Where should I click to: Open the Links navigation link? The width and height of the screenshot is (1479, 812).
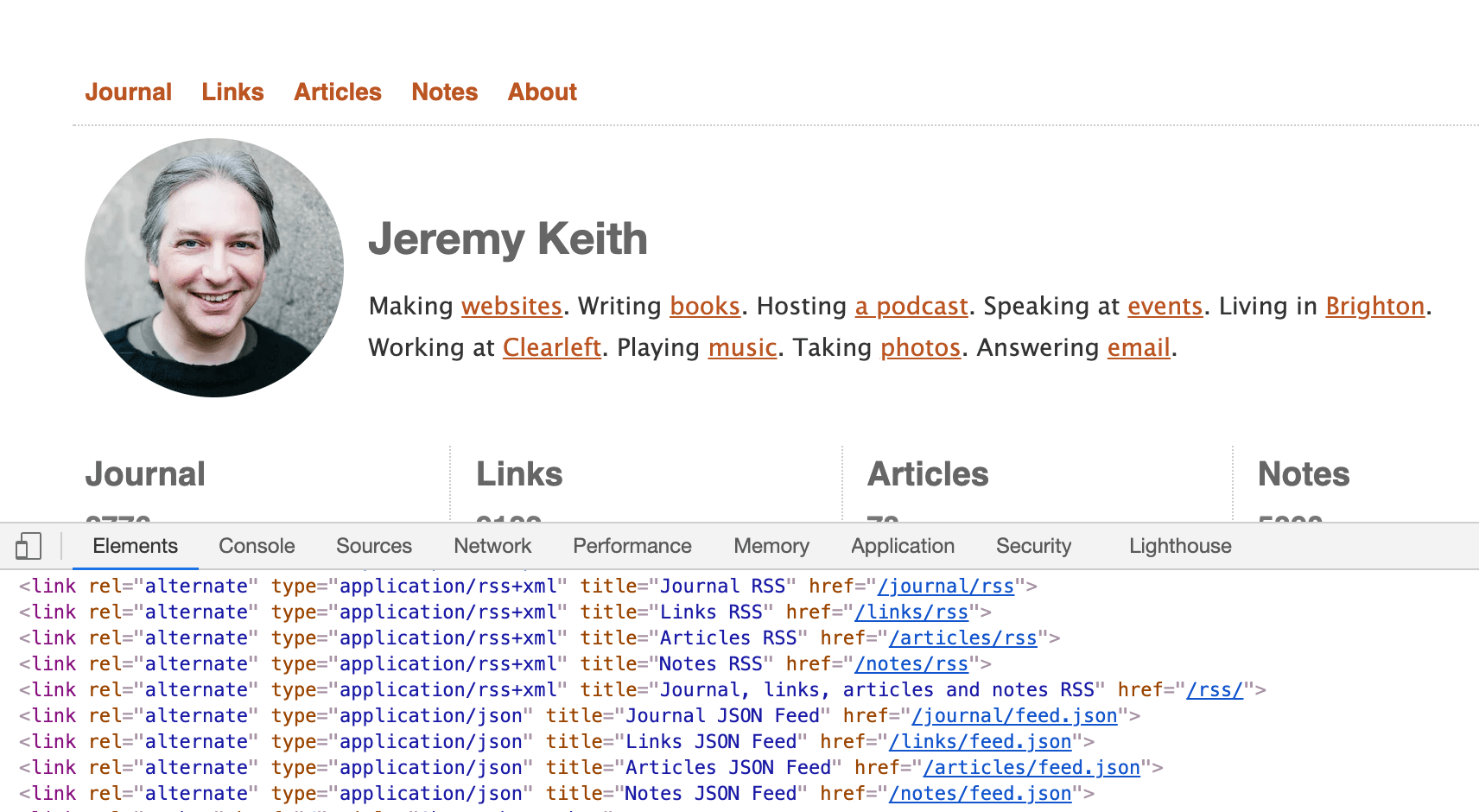pos(232,92)
